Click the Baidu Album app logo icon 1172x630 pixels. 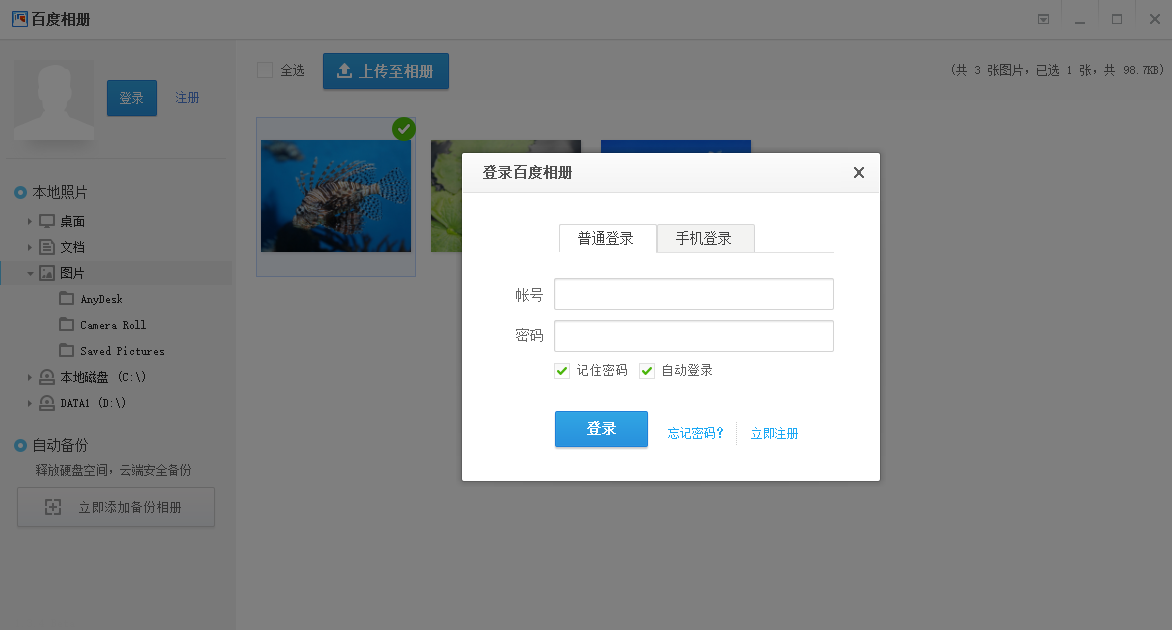click(x=19, y=19)
